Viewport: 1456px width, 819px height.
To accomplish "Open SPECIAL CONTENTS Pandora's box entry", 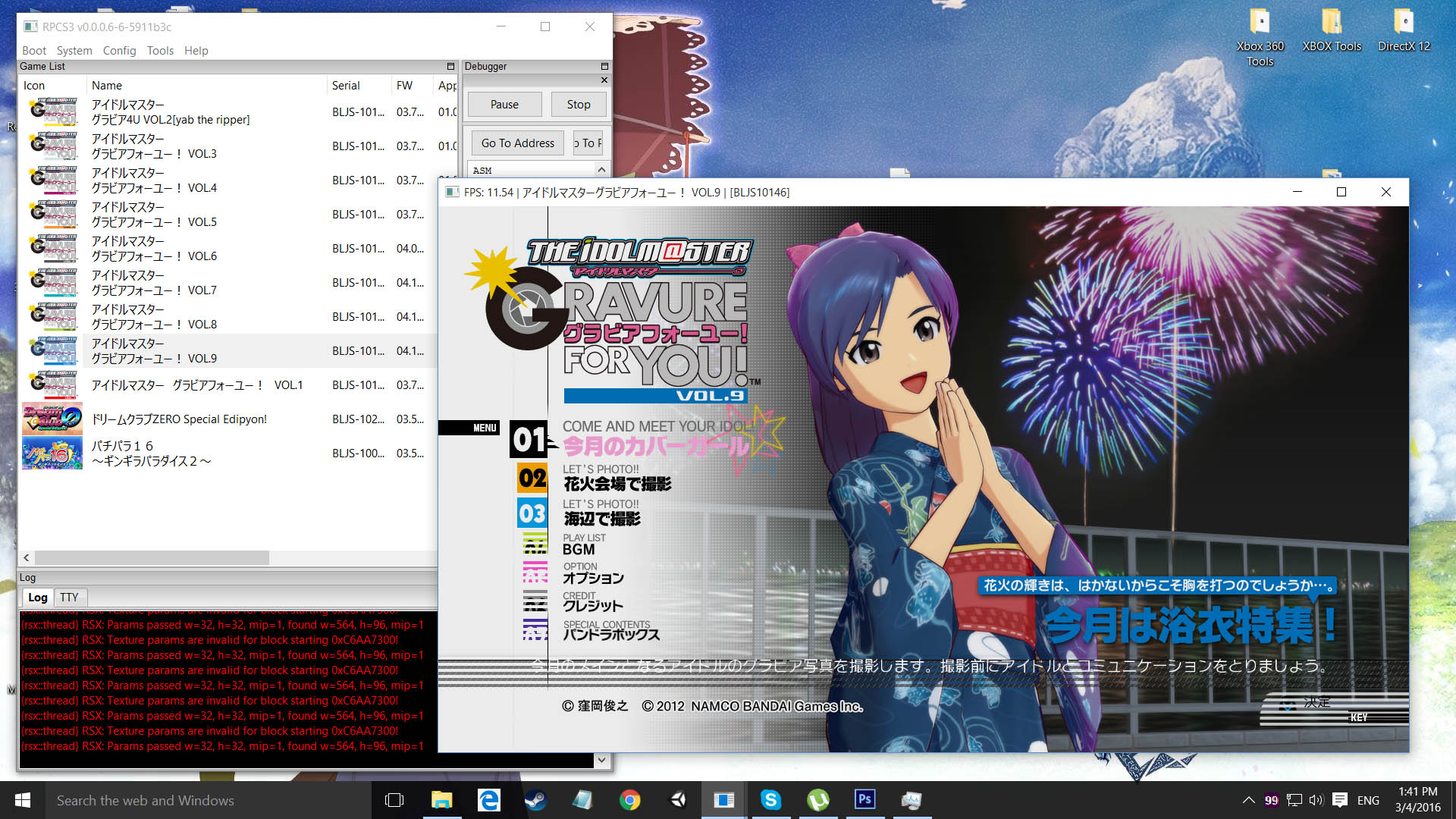I will (591, 630).
